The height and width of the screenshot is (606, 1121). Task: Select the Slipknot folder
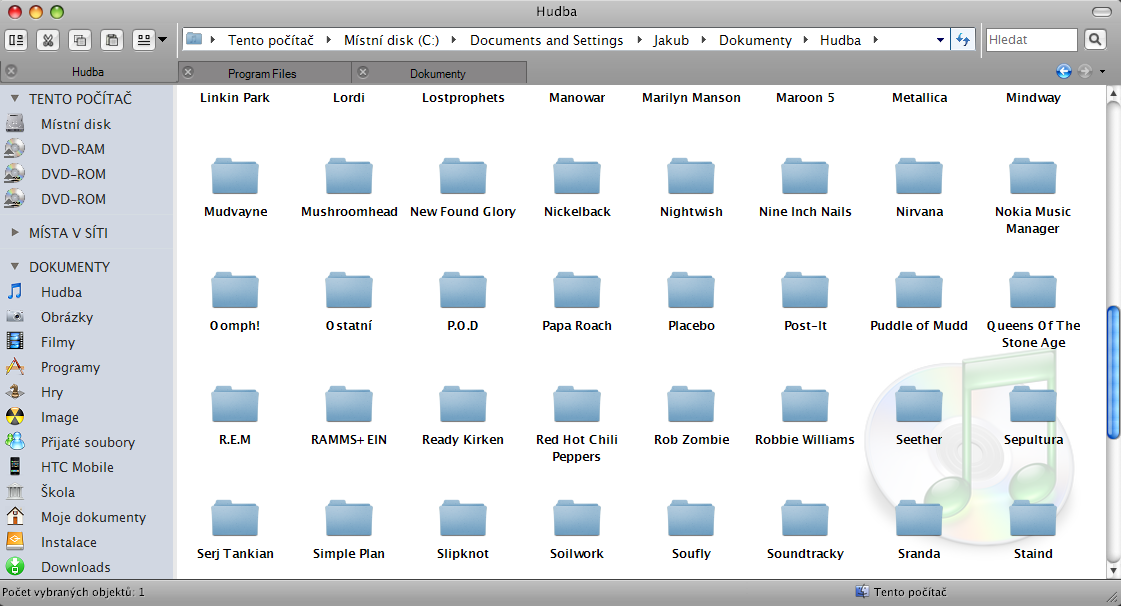point(463,520)
